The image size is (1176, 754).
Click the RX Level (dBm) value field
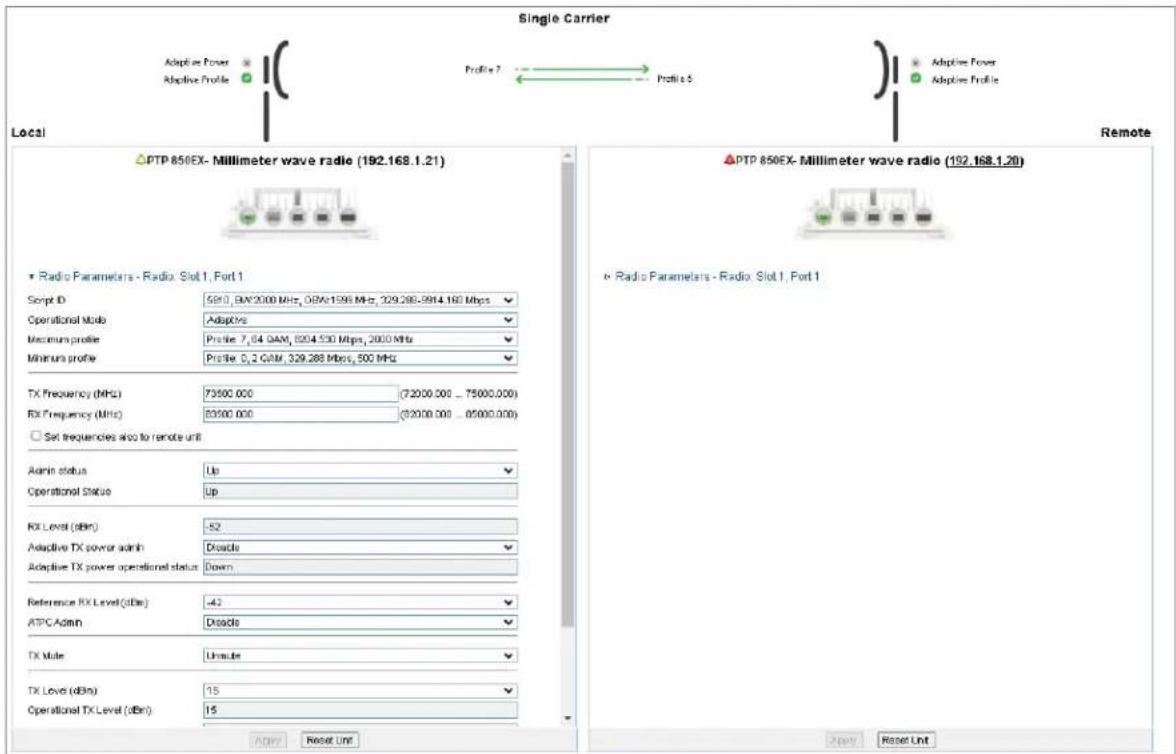coord(360,527)
